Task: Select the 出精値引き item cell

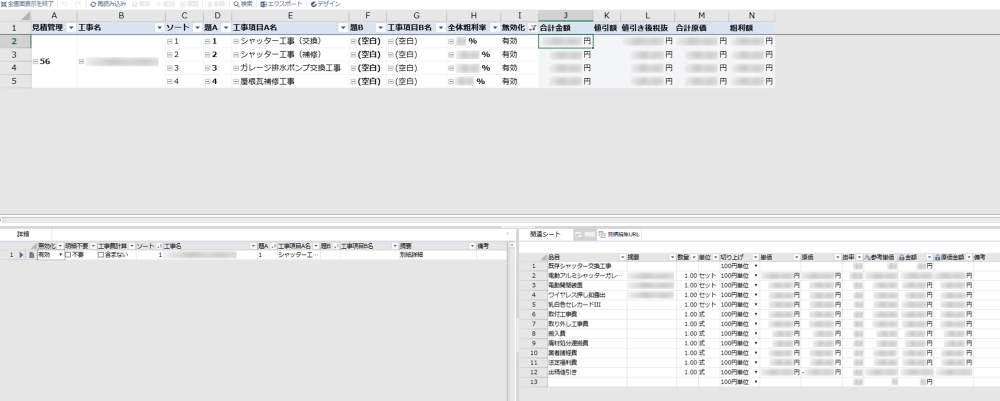Action: pyautogui.click(x=587, y=372)
